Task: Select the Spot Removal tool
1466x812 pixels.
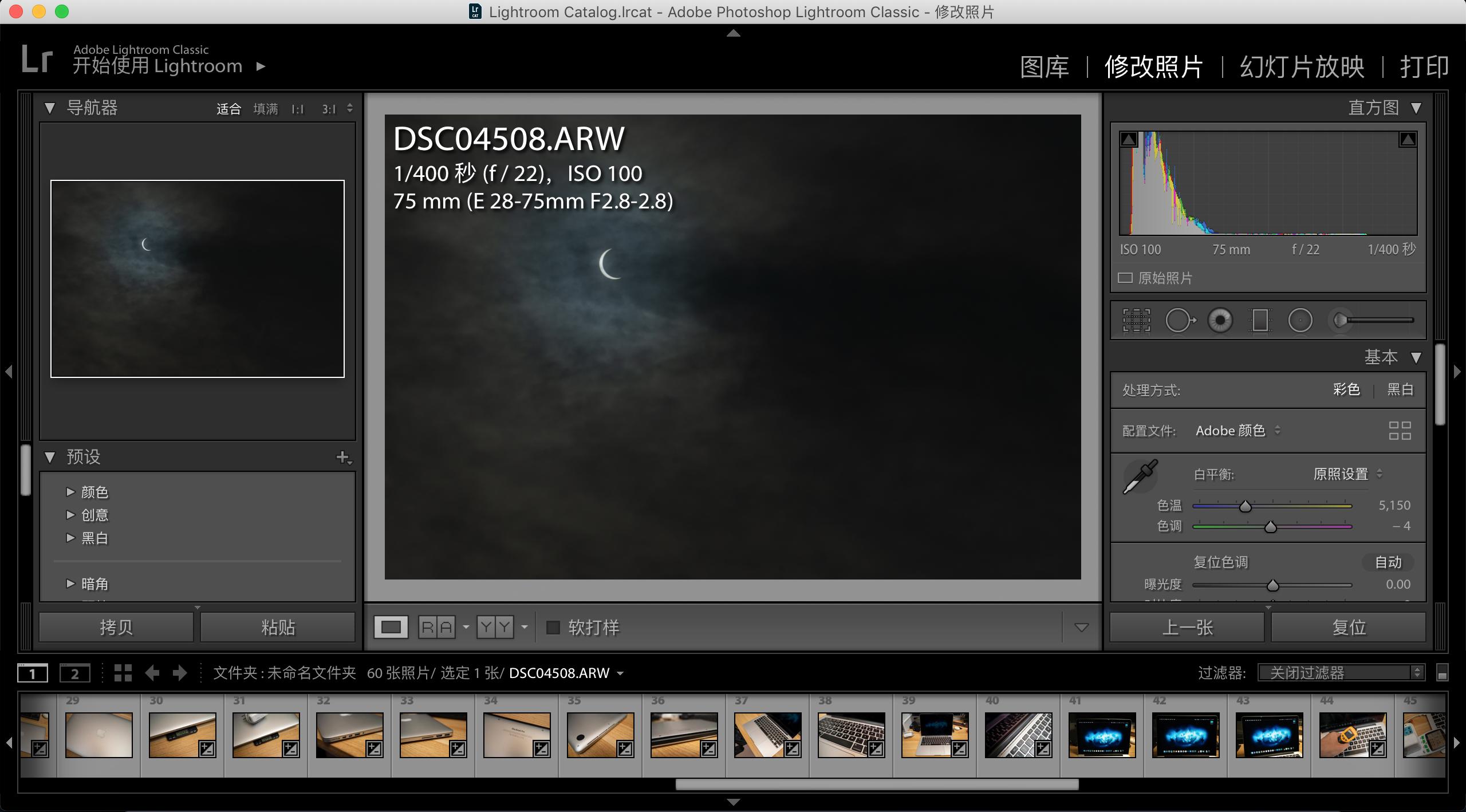Action: pos(1179,321)
